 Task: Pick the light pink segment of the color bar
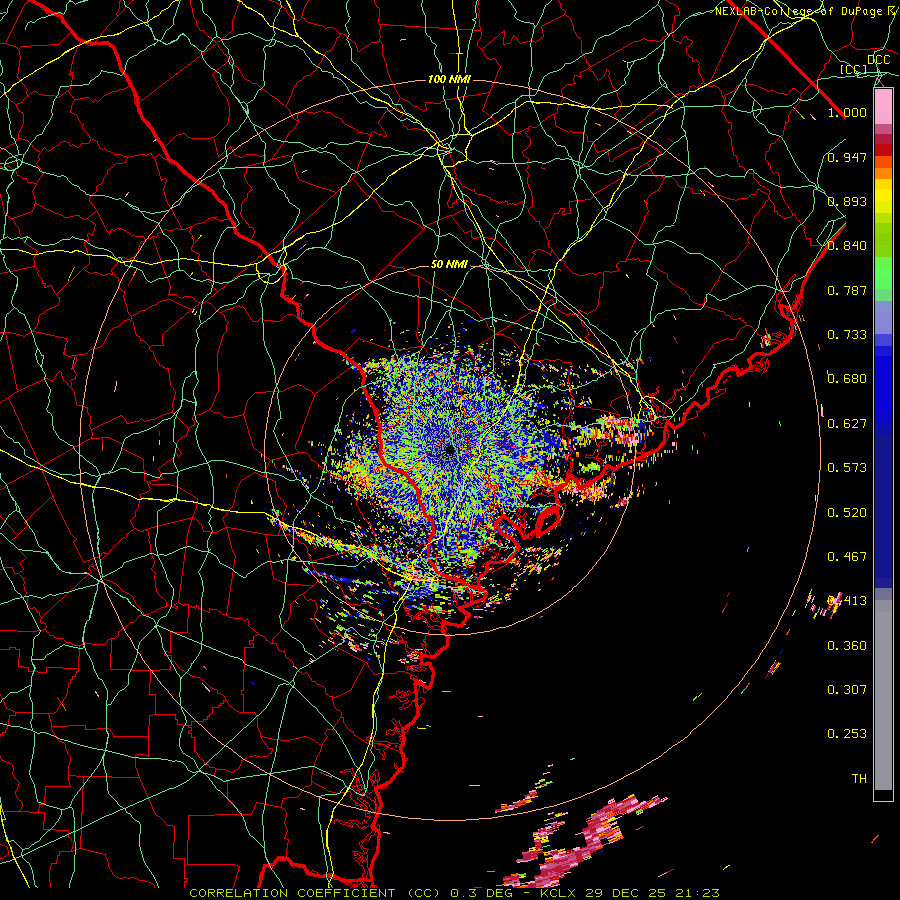coord(883,107)
